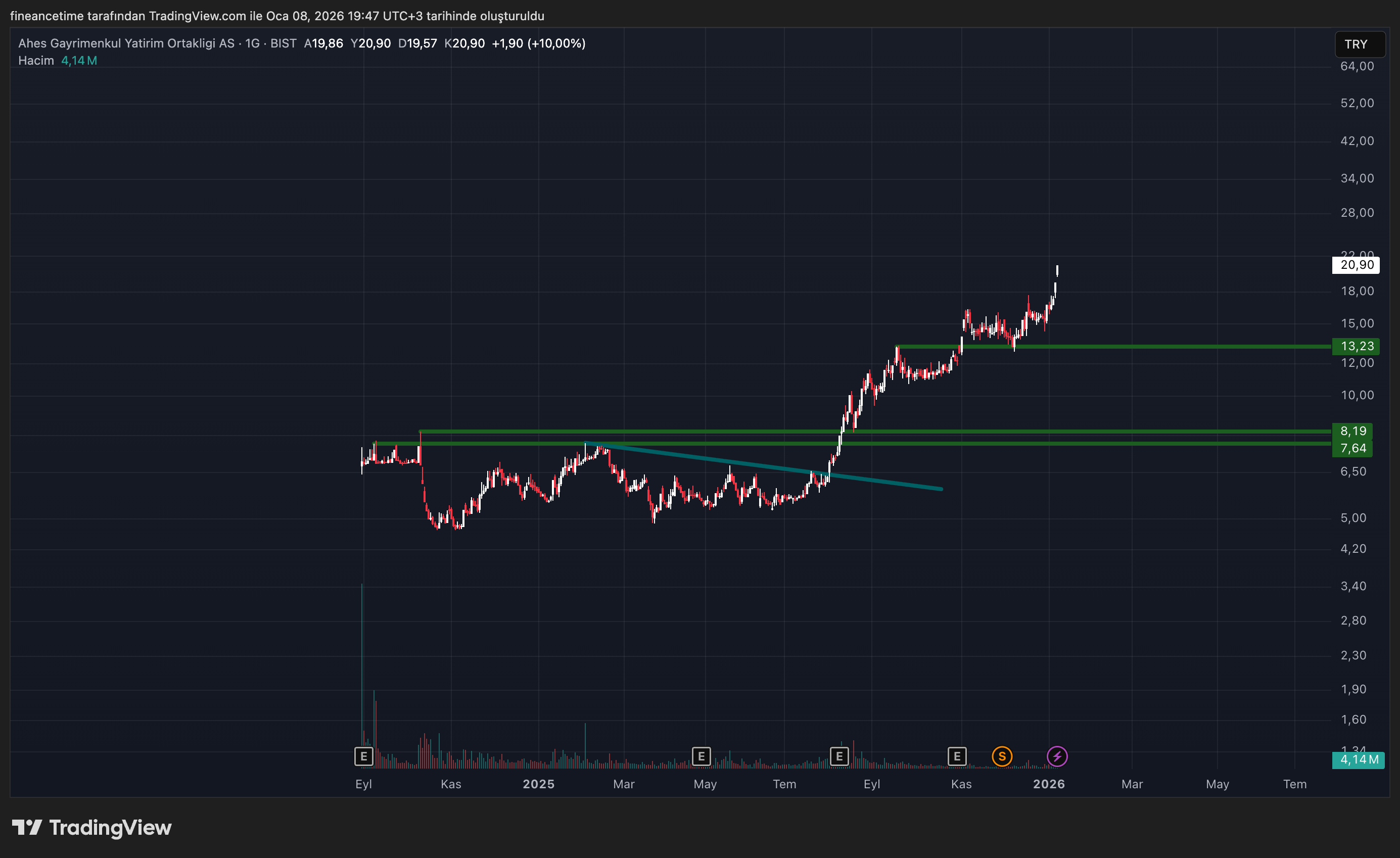Click the earnings E marker after Tem 2025
Viewport: 1400px width, 858px height.
click(x=839, y=756)
